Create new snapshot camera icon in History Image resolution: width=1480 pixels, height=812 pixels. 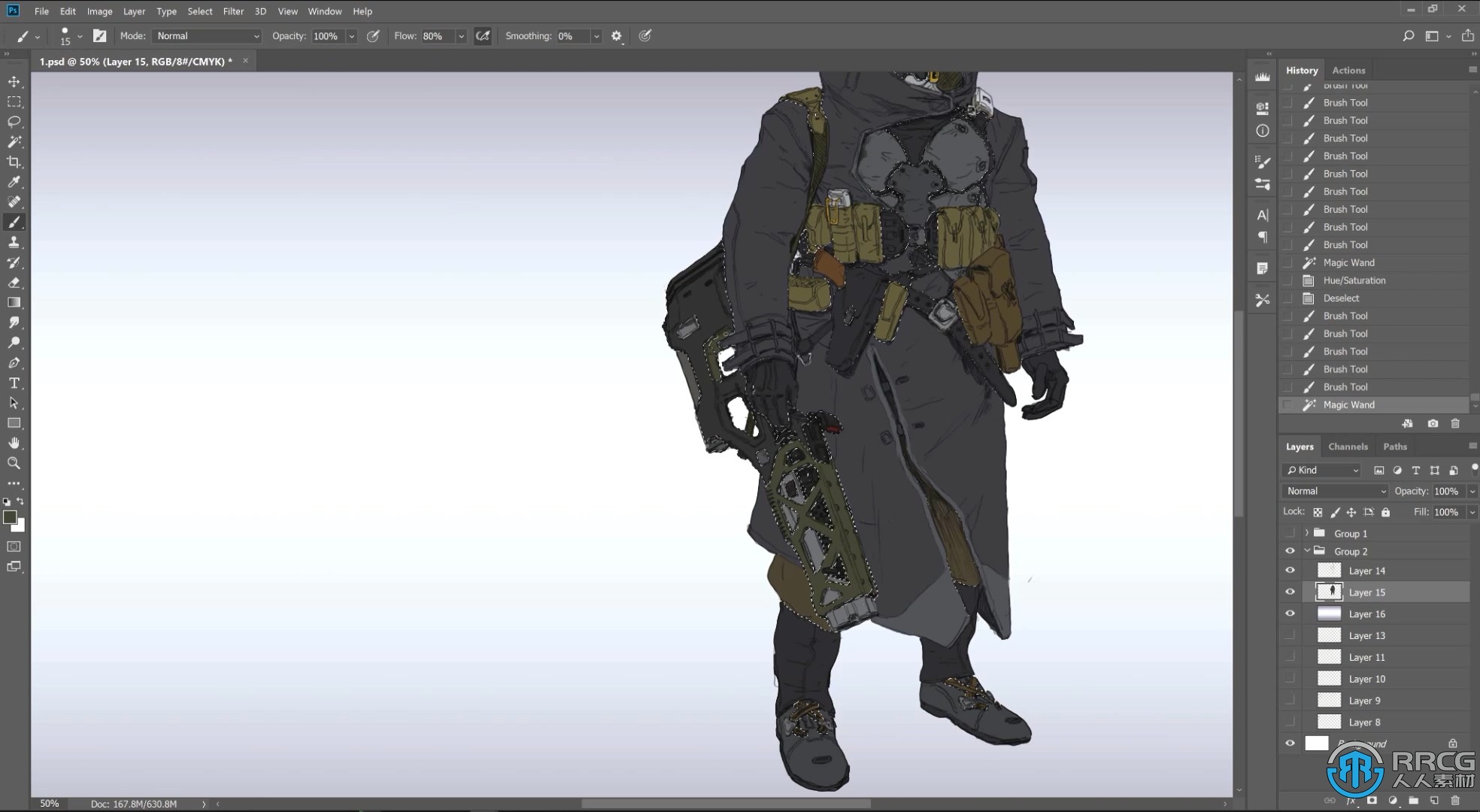click(1433, 424)
